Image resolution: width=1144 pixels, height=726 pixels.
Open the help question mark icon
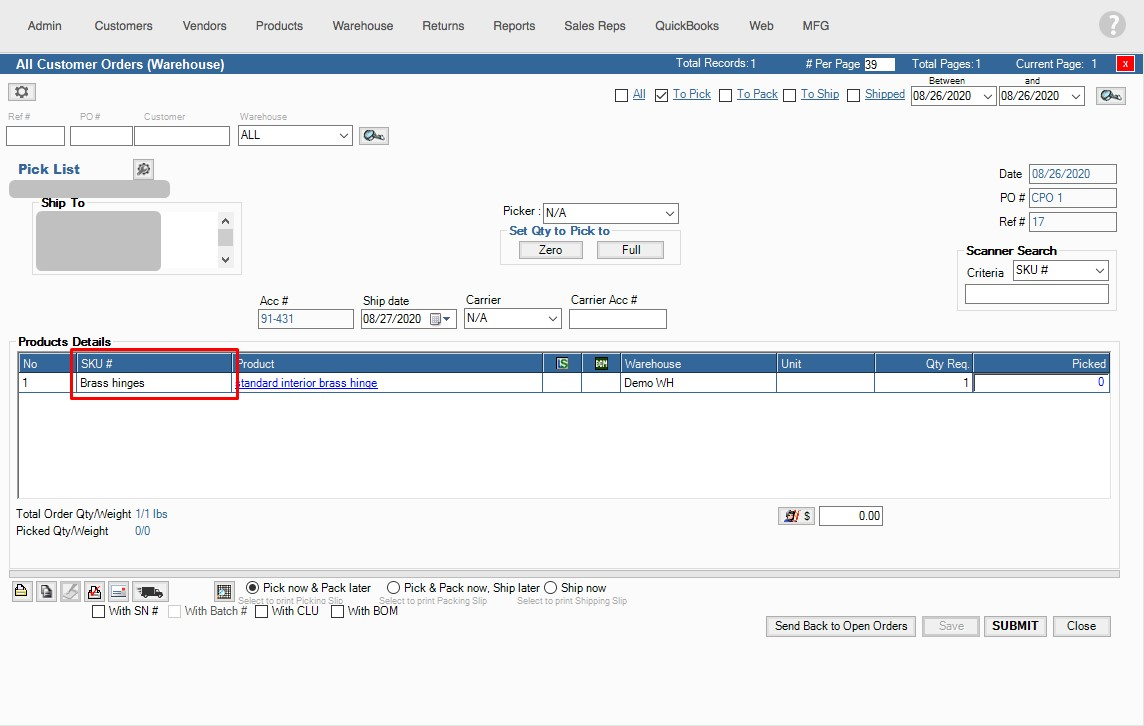1111,26
